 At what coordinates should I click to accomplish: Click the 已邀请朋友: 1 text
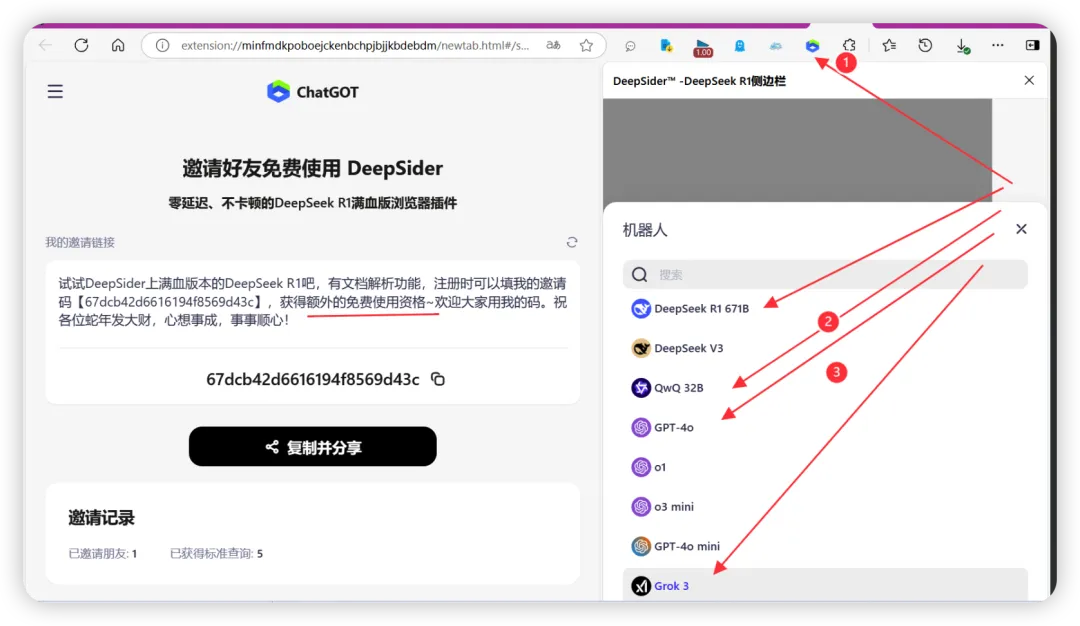point(103,554)
